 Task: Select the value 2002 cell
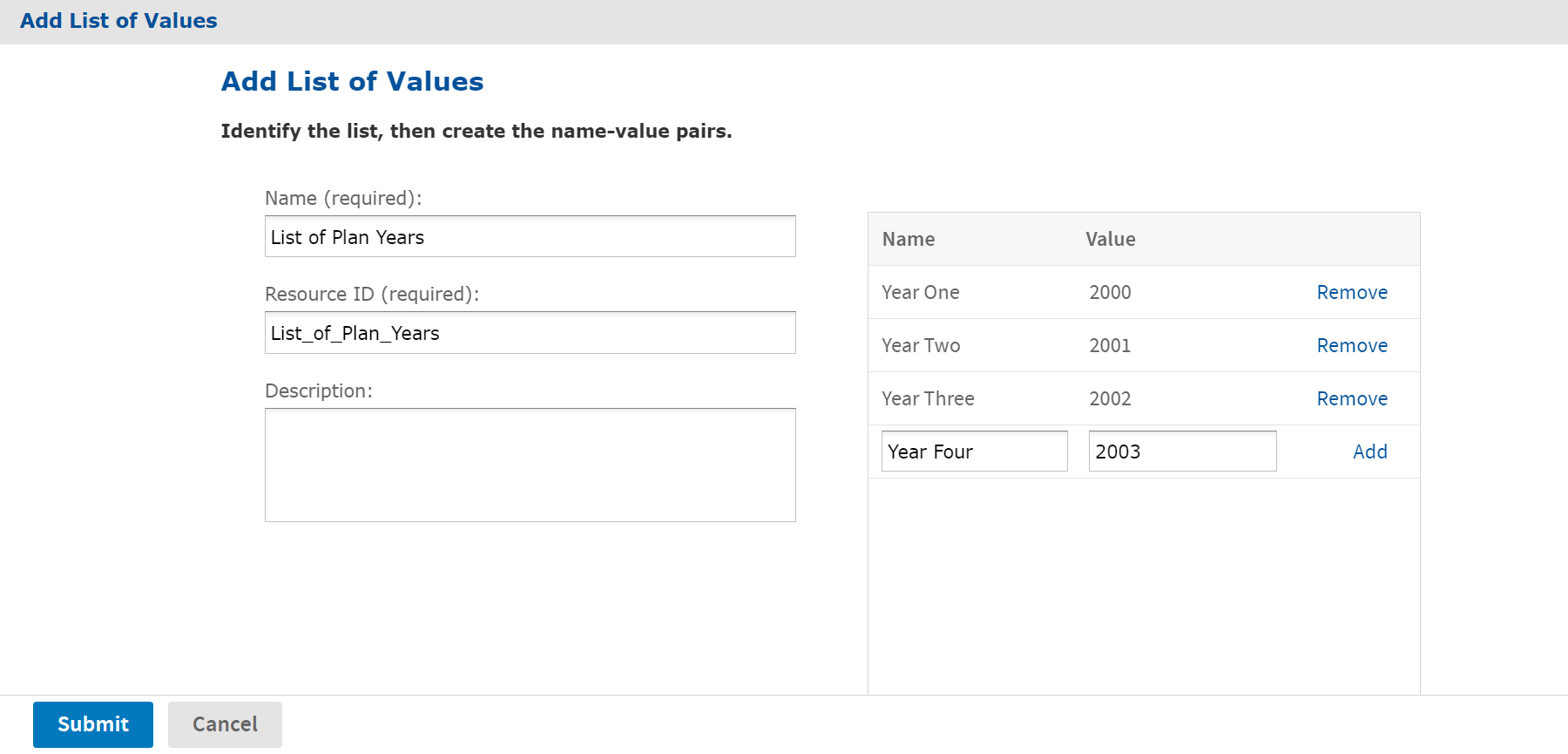click(1110, 399)
